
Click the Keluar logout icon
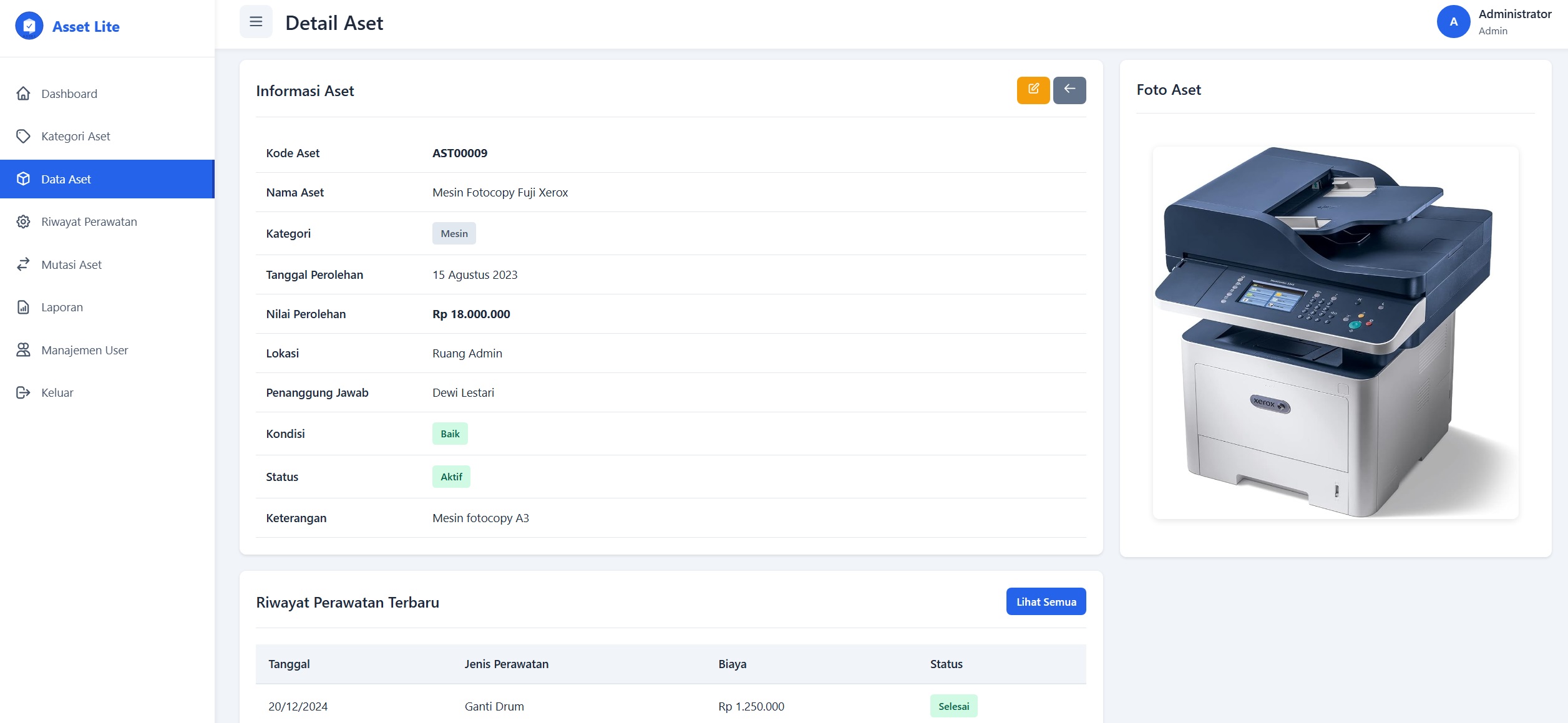click(x=23, y=392)
